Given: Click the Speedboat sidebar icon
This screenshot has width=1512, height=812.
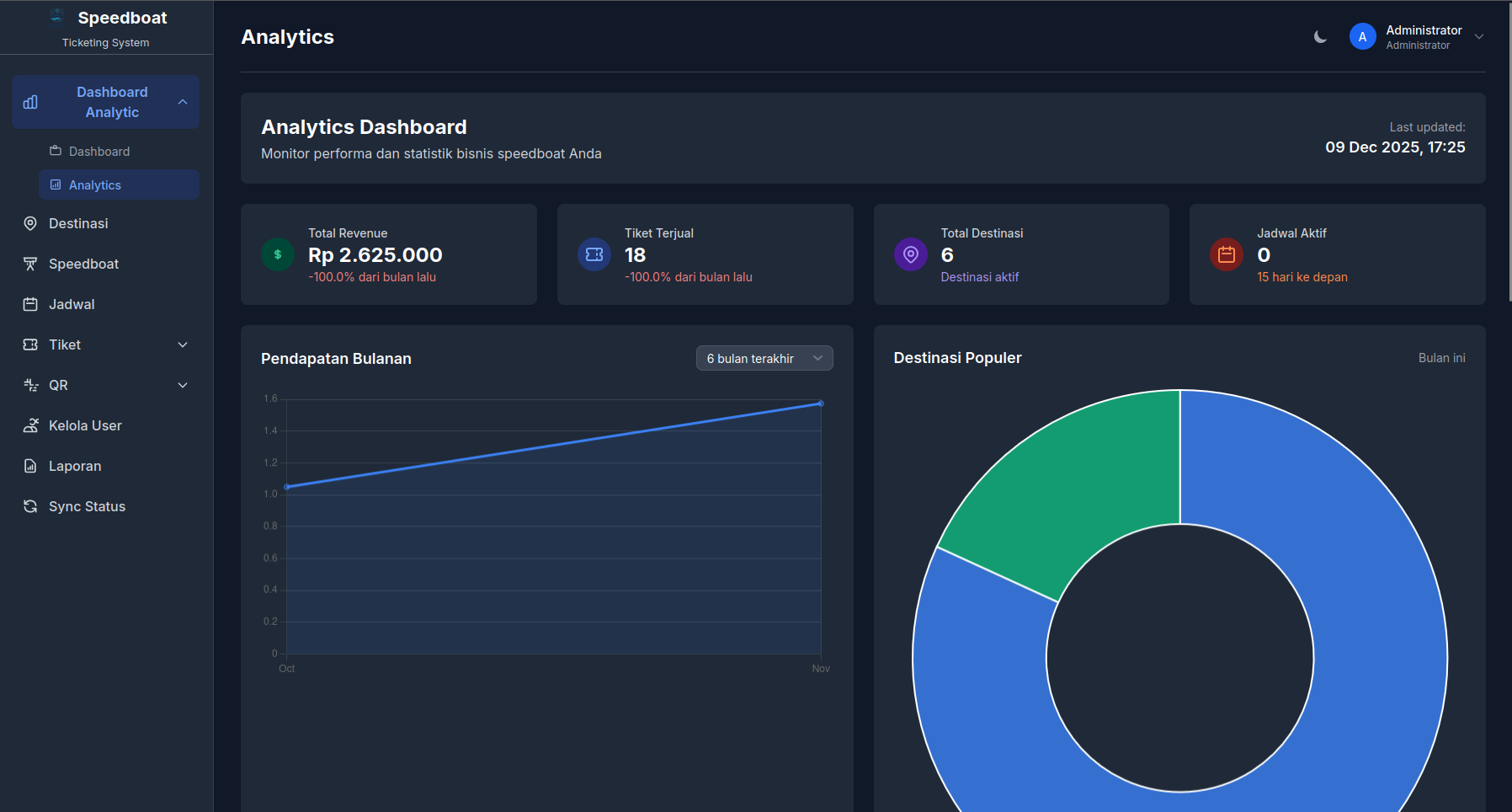Looking at the screenshot, I should [x=30, y=264].
